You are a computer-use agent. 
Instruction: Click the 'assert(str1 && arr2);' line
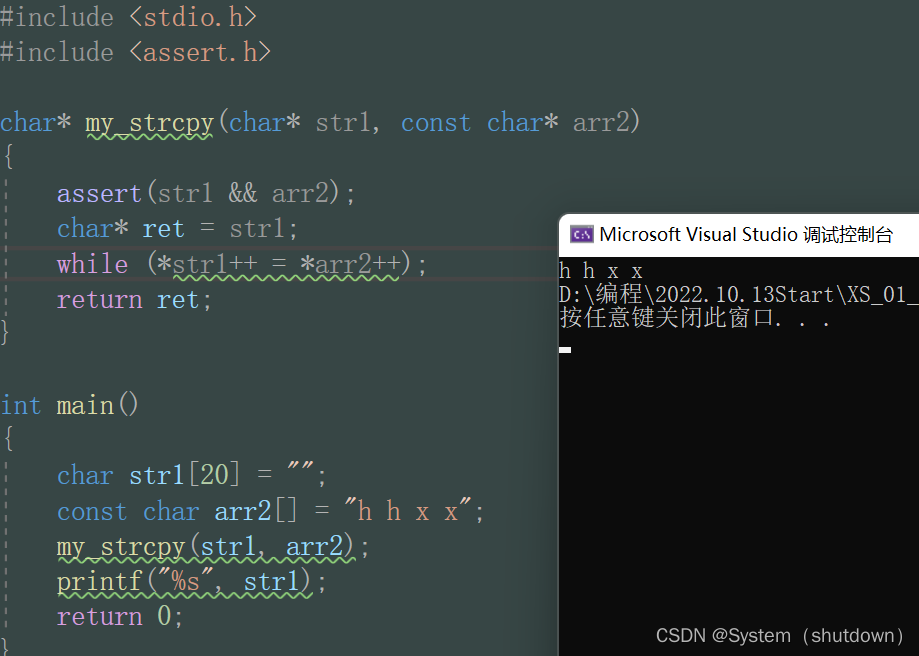tap(206, 193)
